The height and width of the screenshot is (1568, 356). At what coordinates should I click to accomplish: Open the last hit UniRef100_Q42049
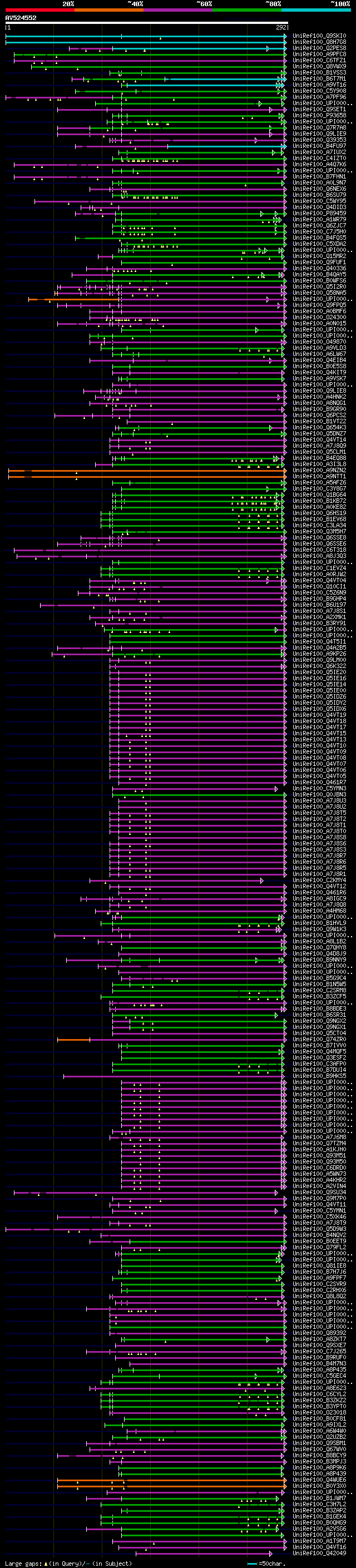[x=319, y=1554]
